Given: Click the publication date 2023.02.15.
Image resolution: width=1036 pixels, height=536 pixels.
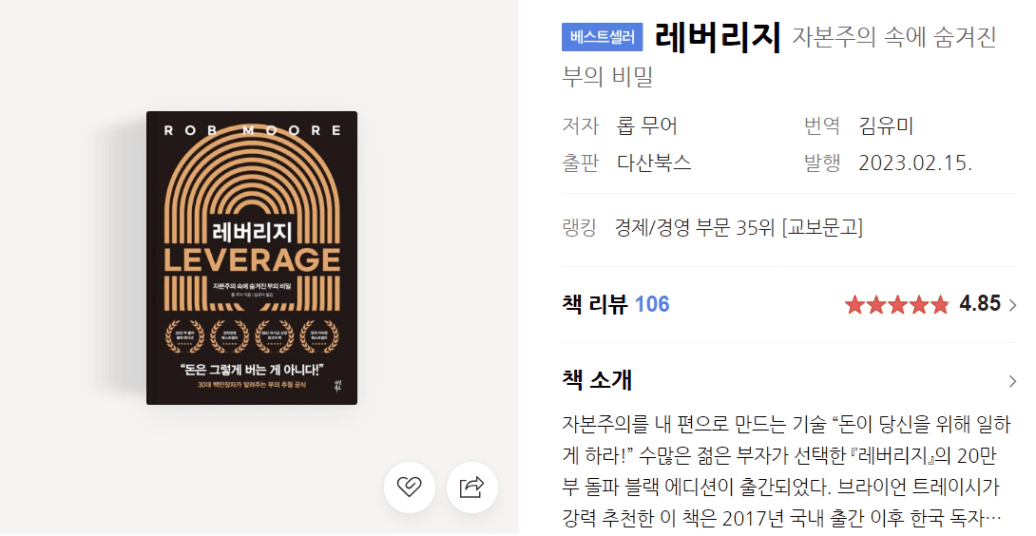Looking at the screenshot, I should click(915, 163).
